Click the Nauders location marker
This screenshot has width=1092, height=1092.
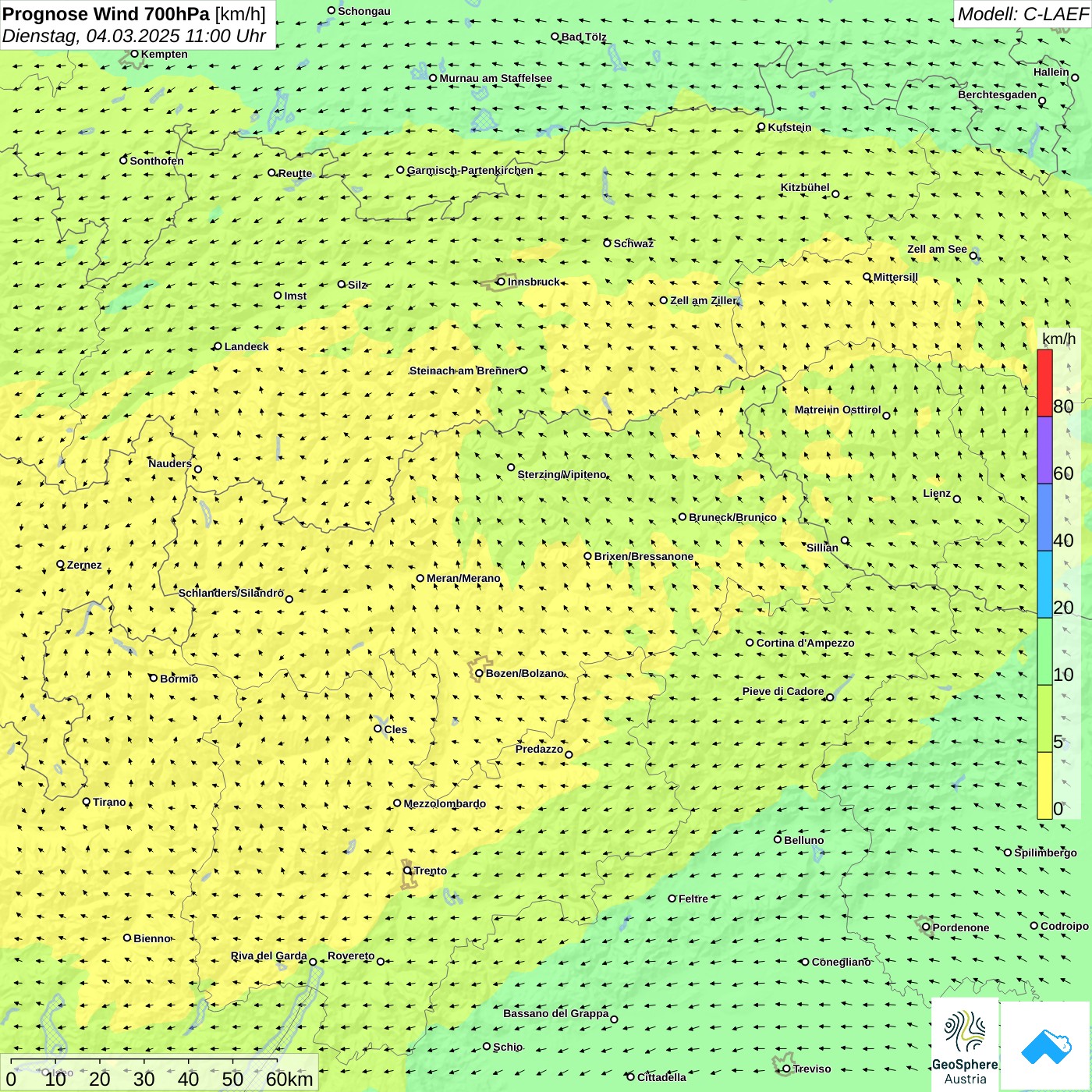coord(198,470)
